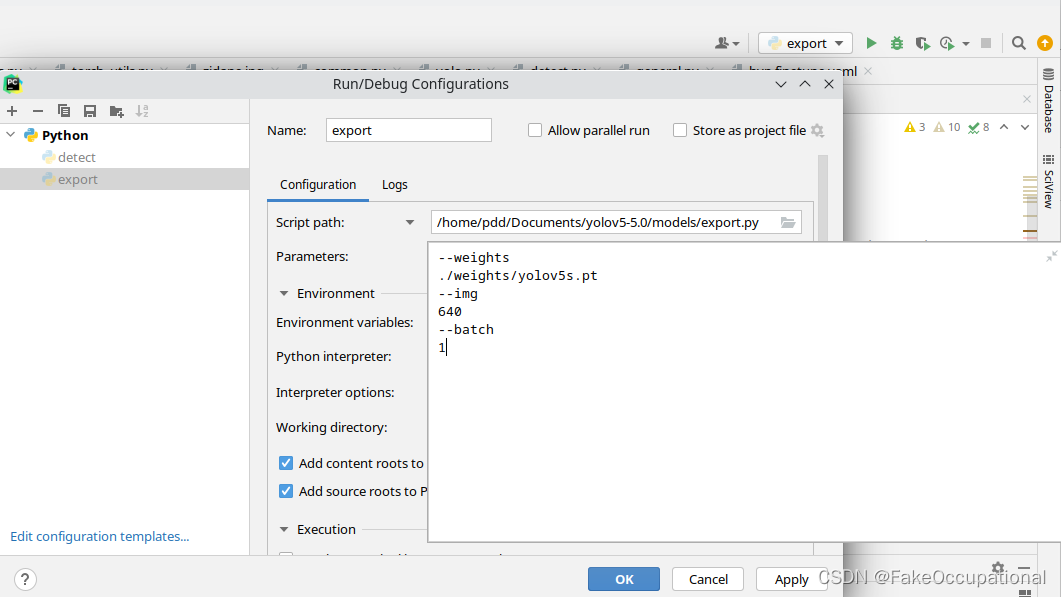Switch to the Logs tab
The image size is (1061, 597).
[x=394, y=185]
